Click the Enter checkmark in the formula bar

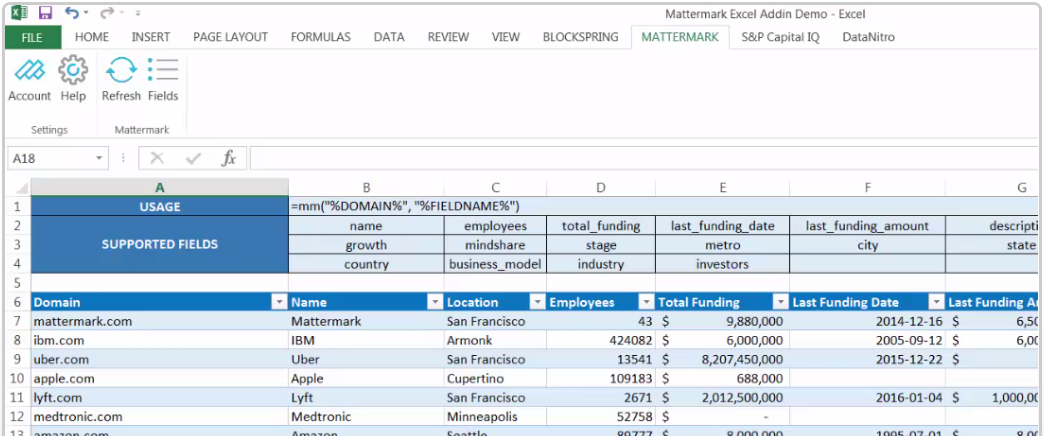[x=193, y=158]
